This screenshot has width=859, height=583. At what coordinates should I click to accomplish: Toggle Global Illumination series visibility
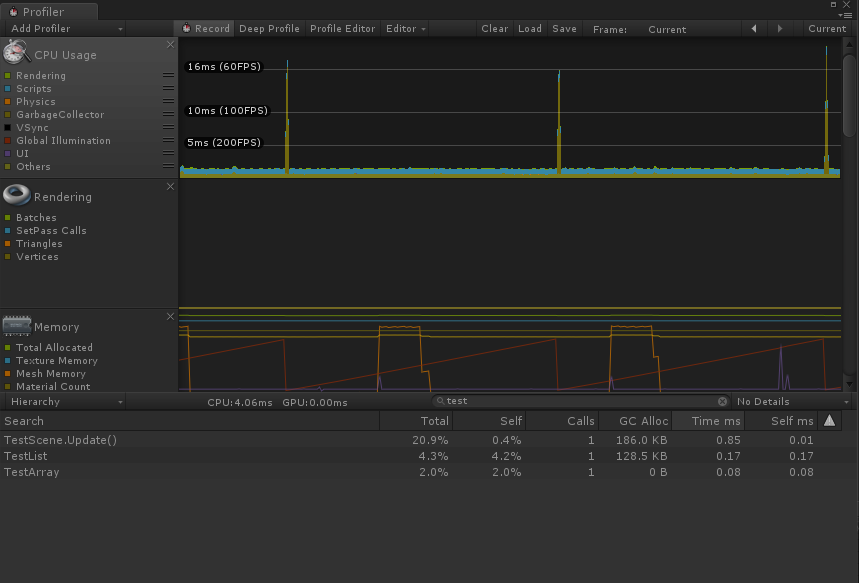pyautogui.click(x=8, y=141)
